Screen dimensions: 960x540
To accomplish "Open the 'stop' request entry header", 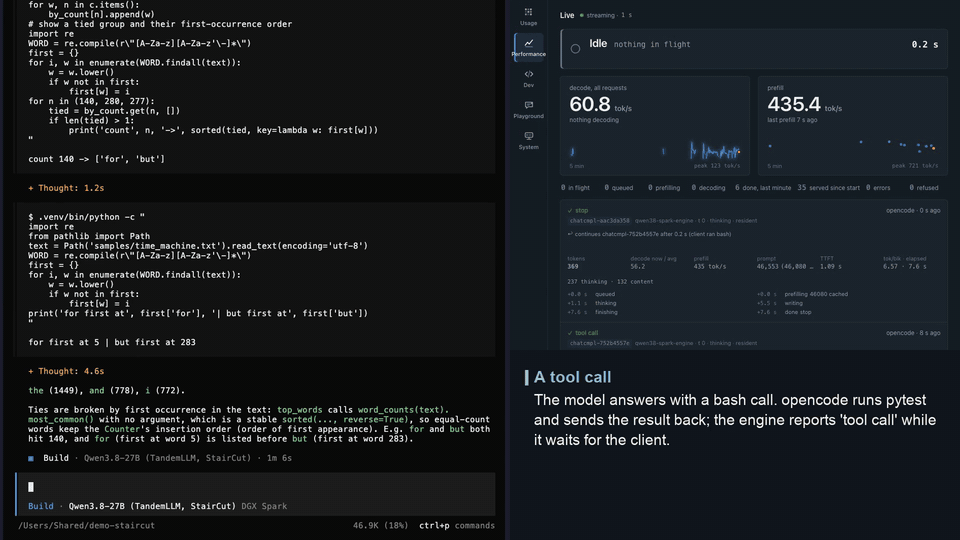I will (x=754, y=211).
